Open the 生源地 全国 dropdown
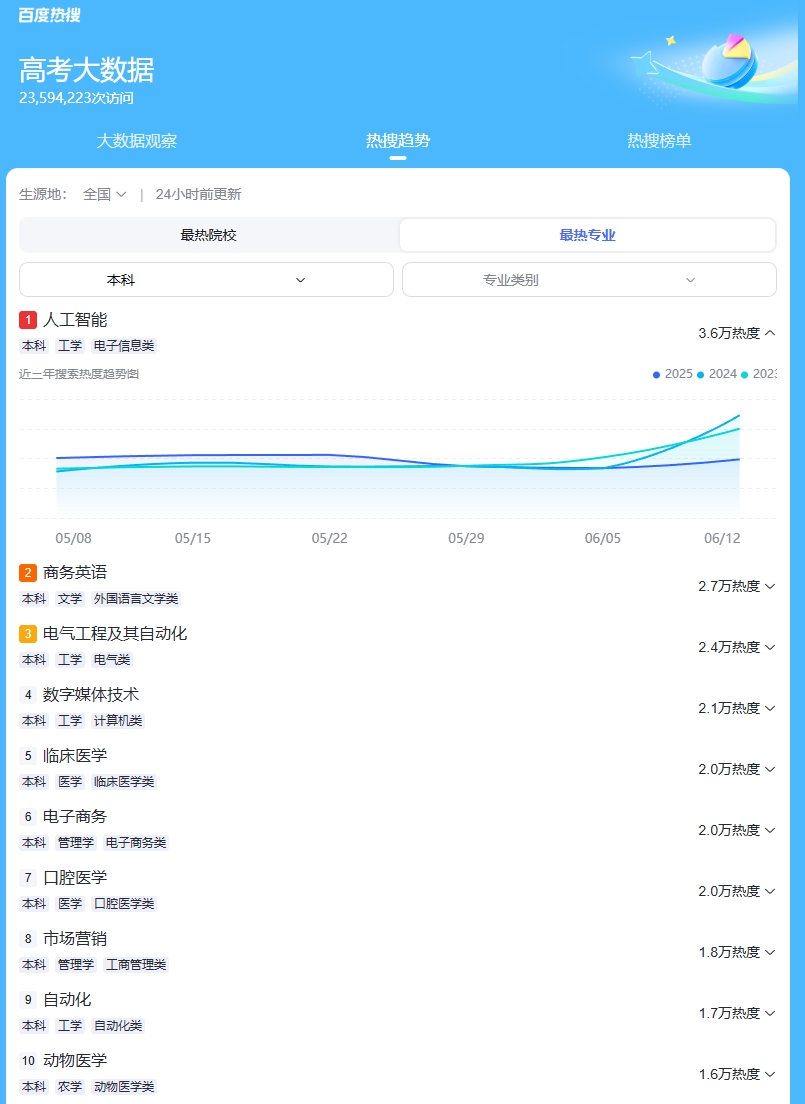This screenshot has width=805, height=1104. (103, 195)
